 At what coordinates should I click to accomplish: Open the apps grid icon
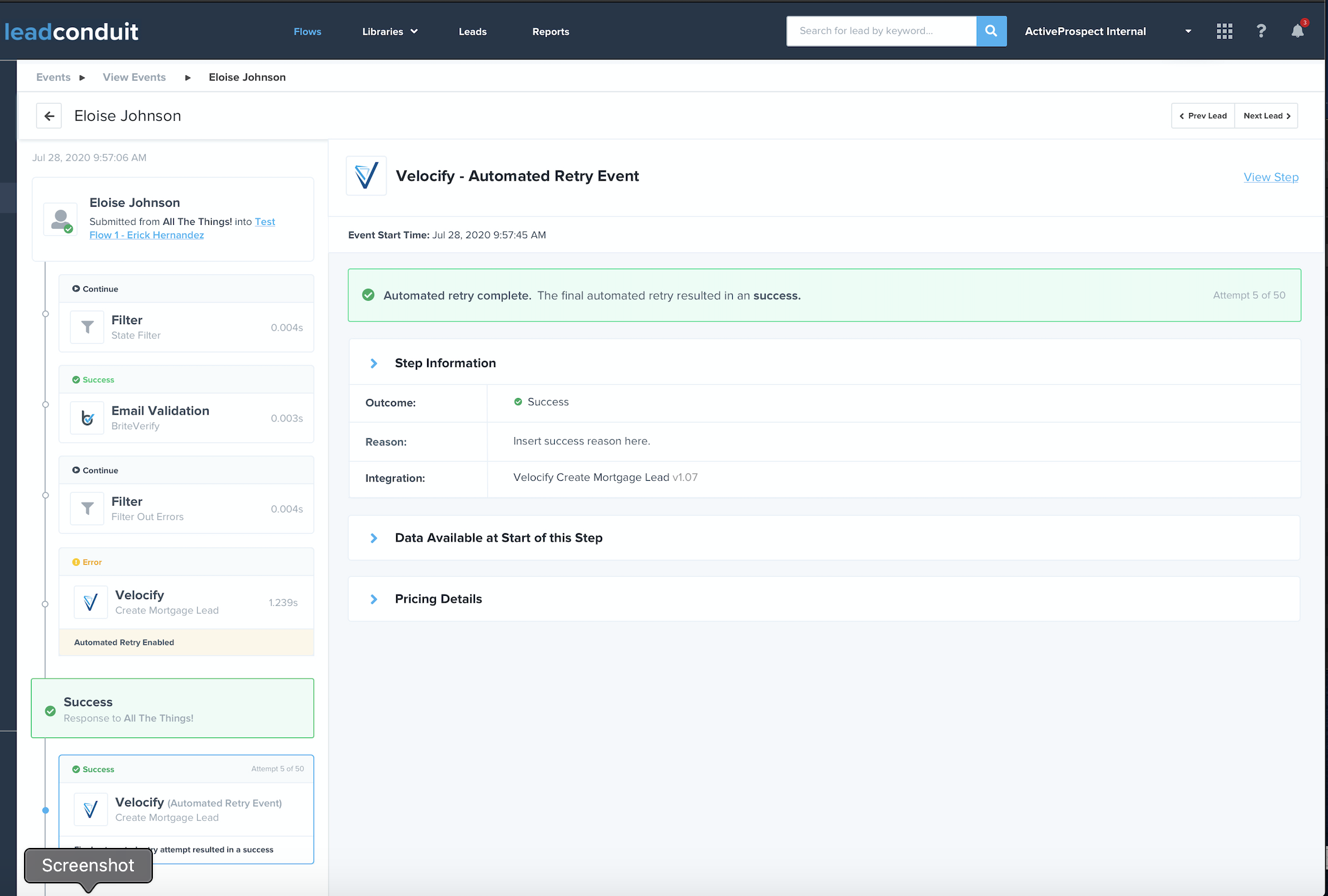click(1224, 31)
